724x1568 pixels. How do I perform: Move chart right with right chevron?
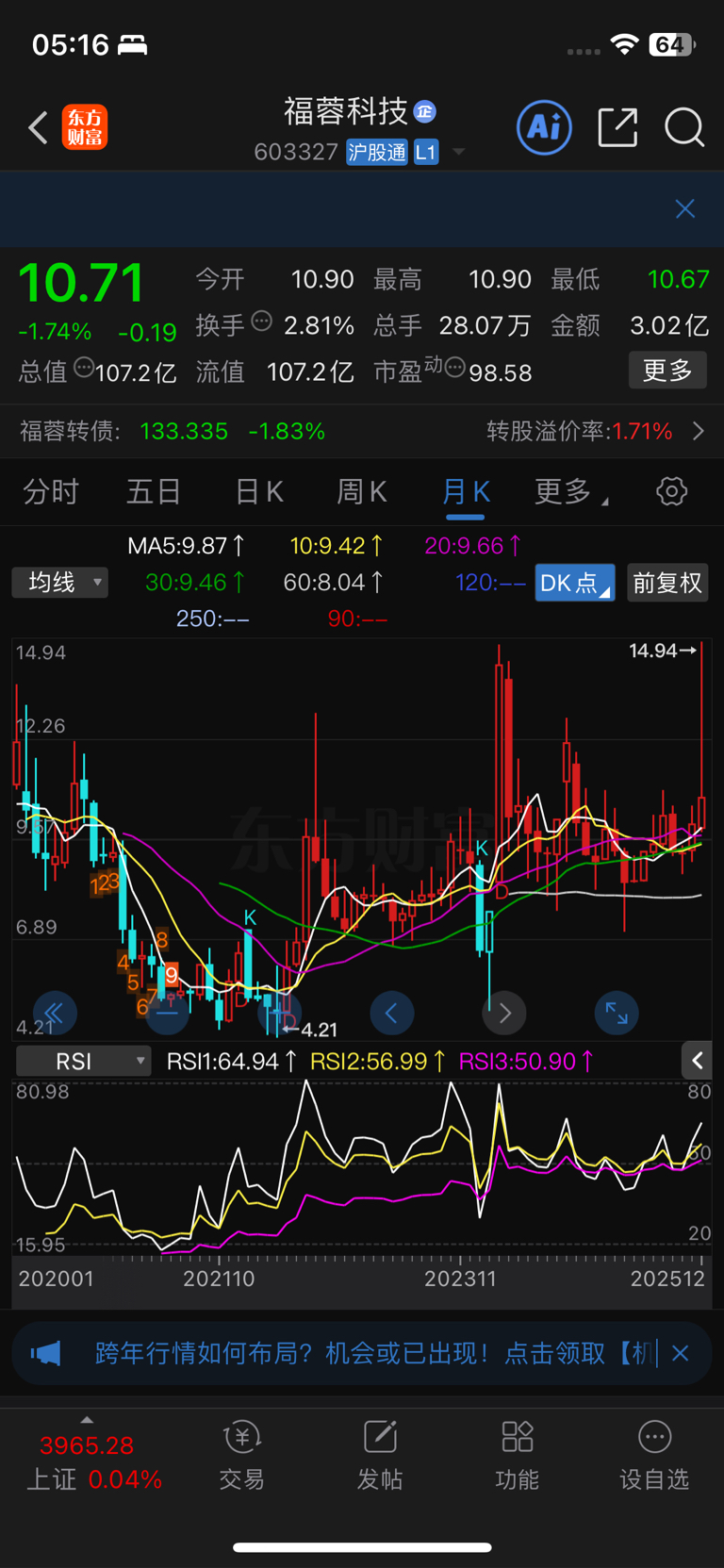(504, 1014)
